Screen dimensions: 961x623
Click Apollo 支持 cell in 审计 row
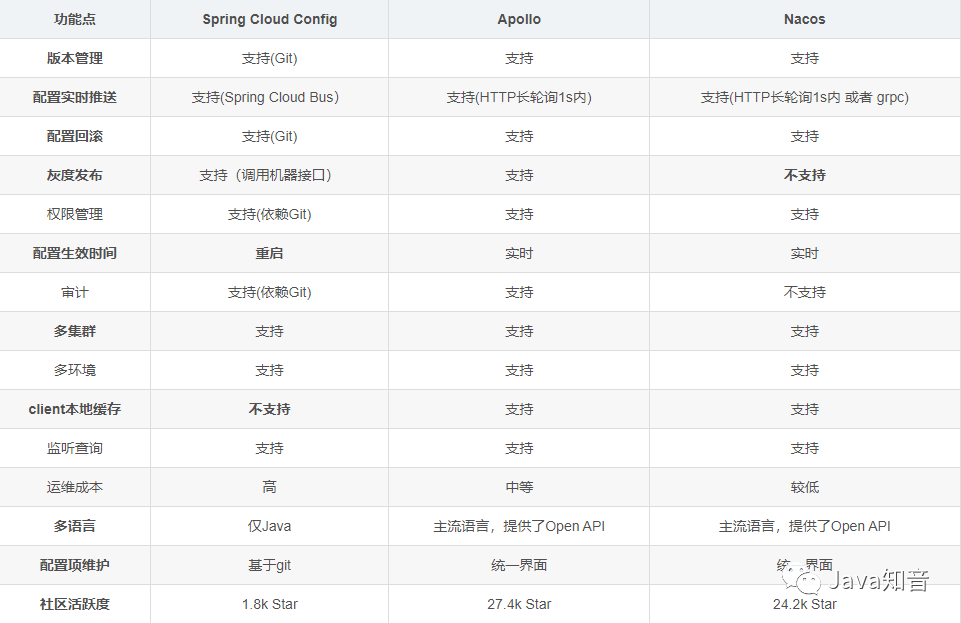519,292
